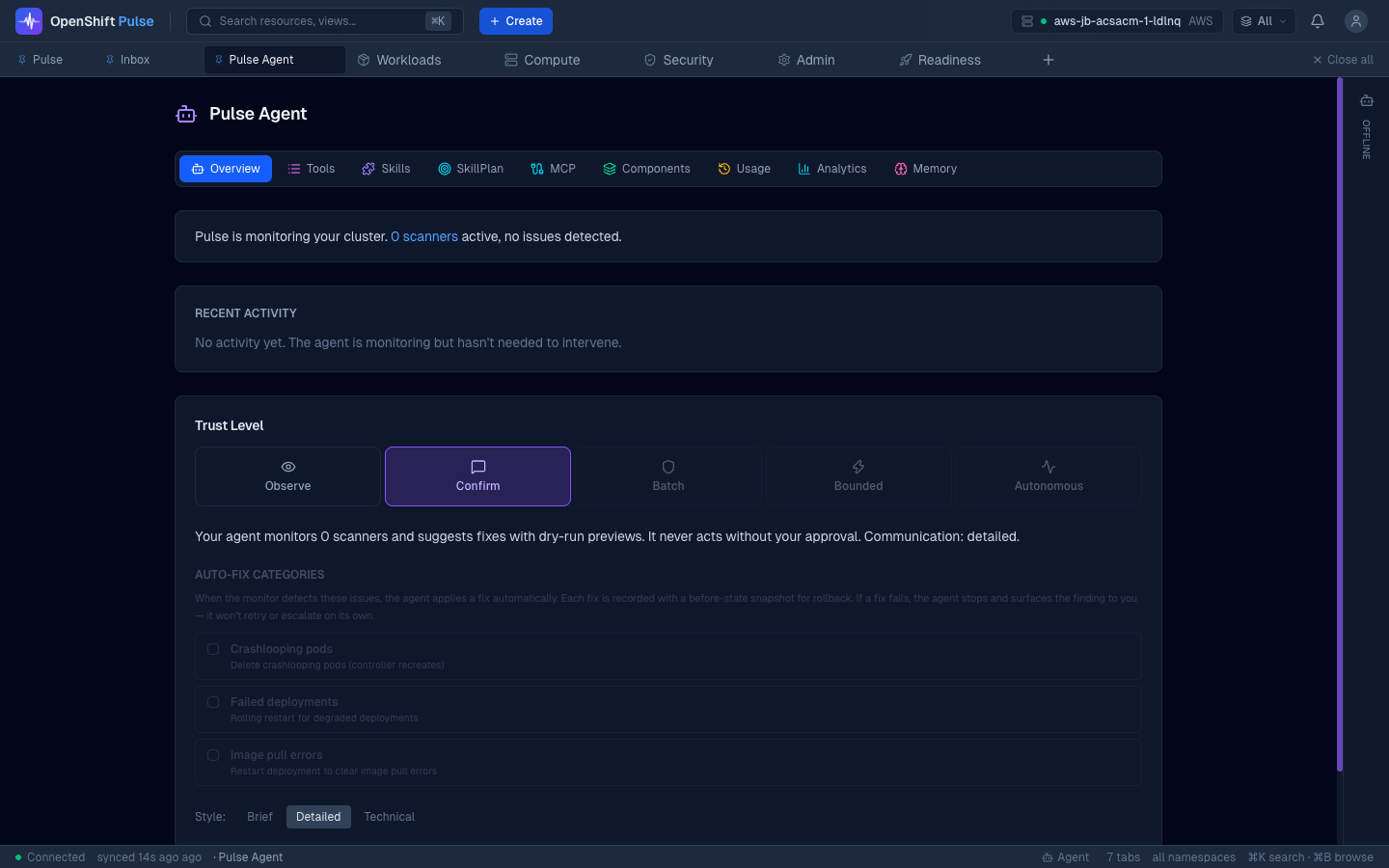Open the Security tab
This screenshot has width=1389, height=868.
pyautogui.click(x=679, y=60)
